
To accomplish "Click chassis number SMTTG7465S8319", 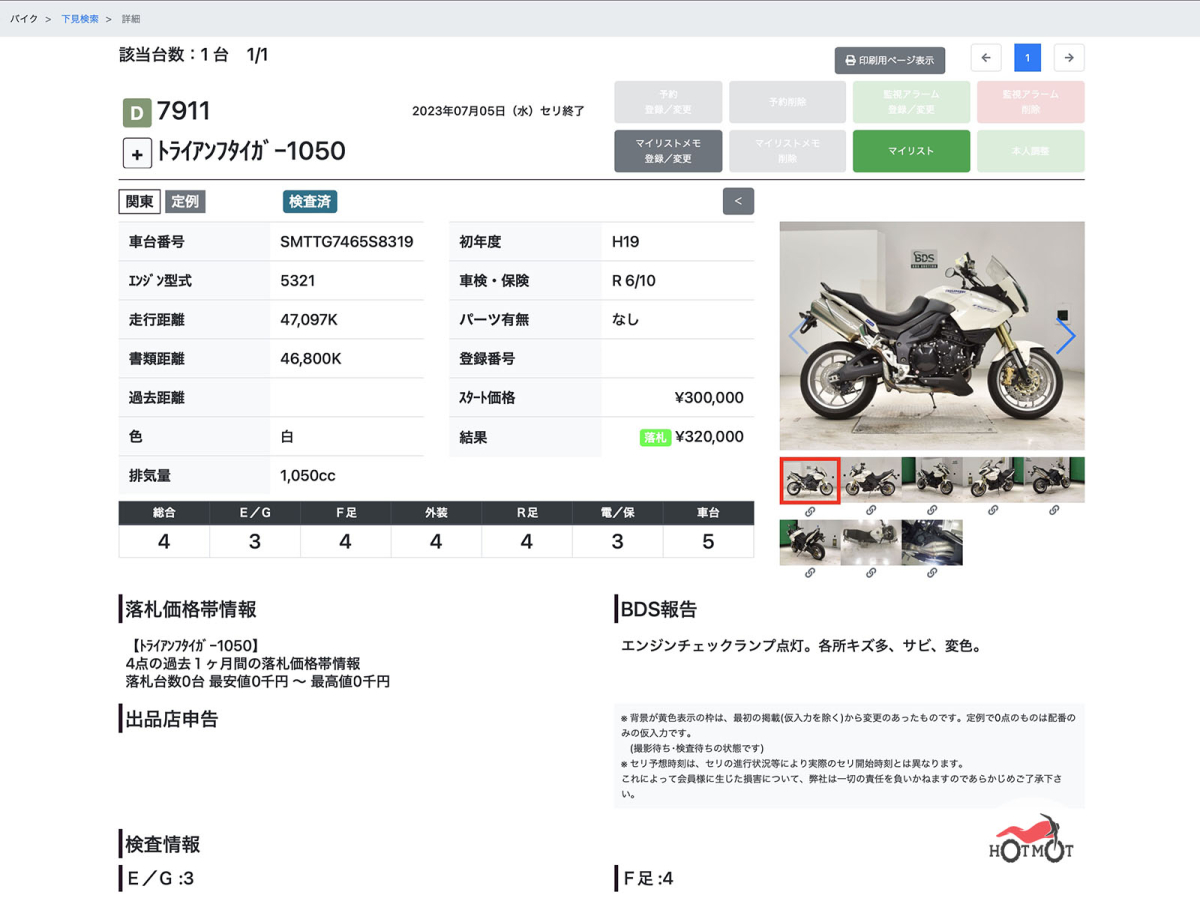I will point(347,242).
